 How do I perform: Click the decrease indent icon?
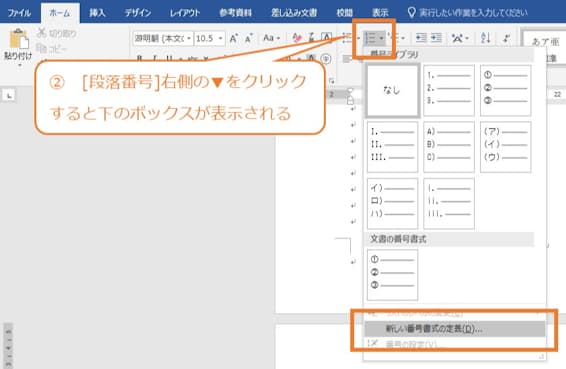421,38
